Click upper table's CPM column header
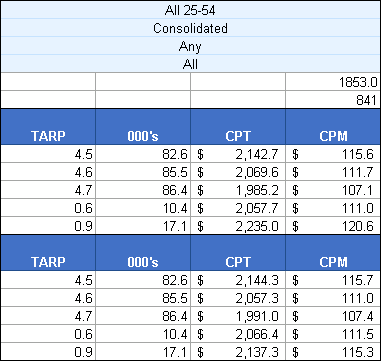This screenshot has width=381, height=361. tap(333, 127)
